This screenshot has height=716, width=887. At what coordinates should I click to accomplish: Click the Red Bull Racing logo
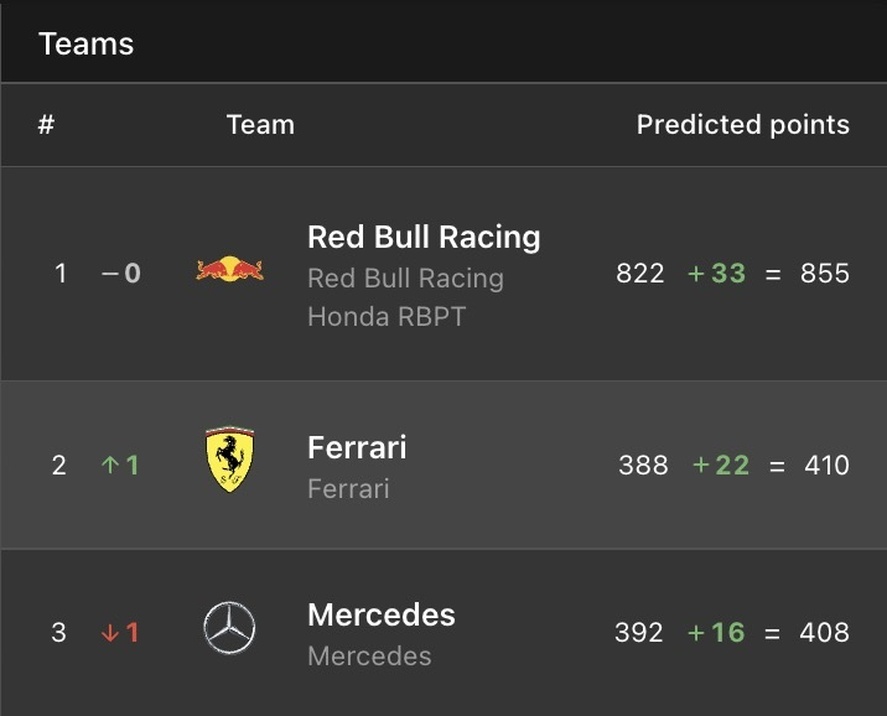tap(230, 269)
